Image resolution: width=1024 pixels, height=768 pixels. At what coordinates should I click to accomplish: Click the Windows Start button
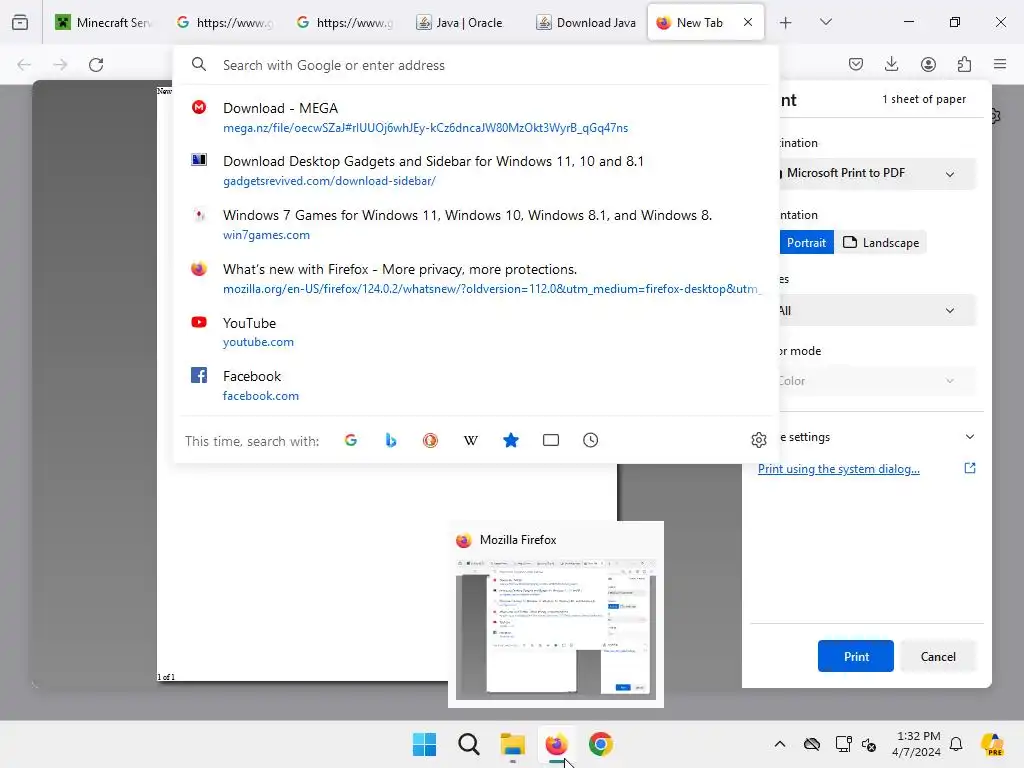(424, 744)
